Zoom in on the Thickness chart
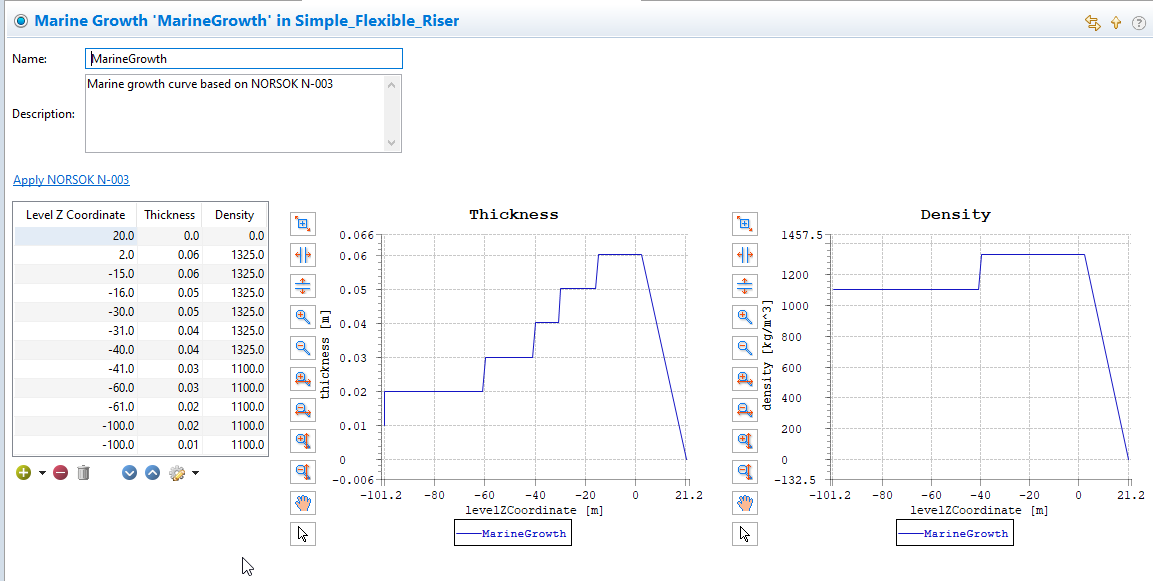The image size is (1153, 581). [302, 317]
